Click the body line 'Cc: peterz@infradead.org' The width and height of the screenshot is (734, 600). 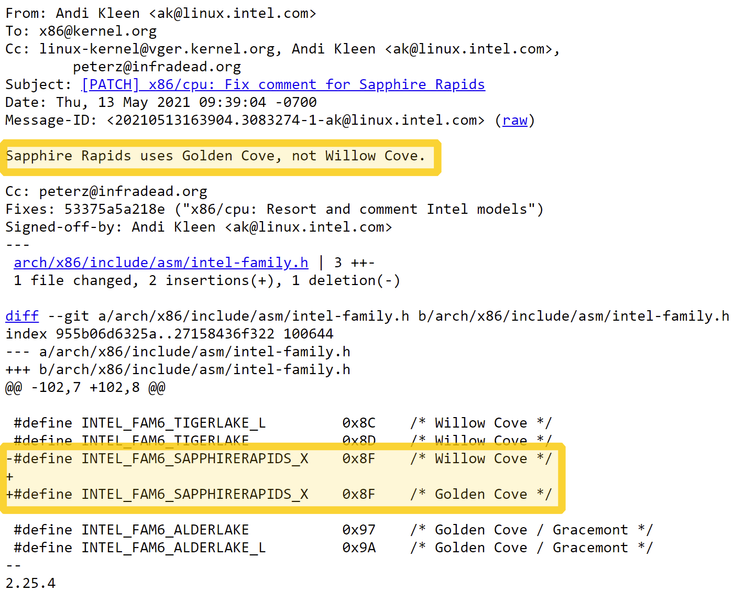click(106, 191)
